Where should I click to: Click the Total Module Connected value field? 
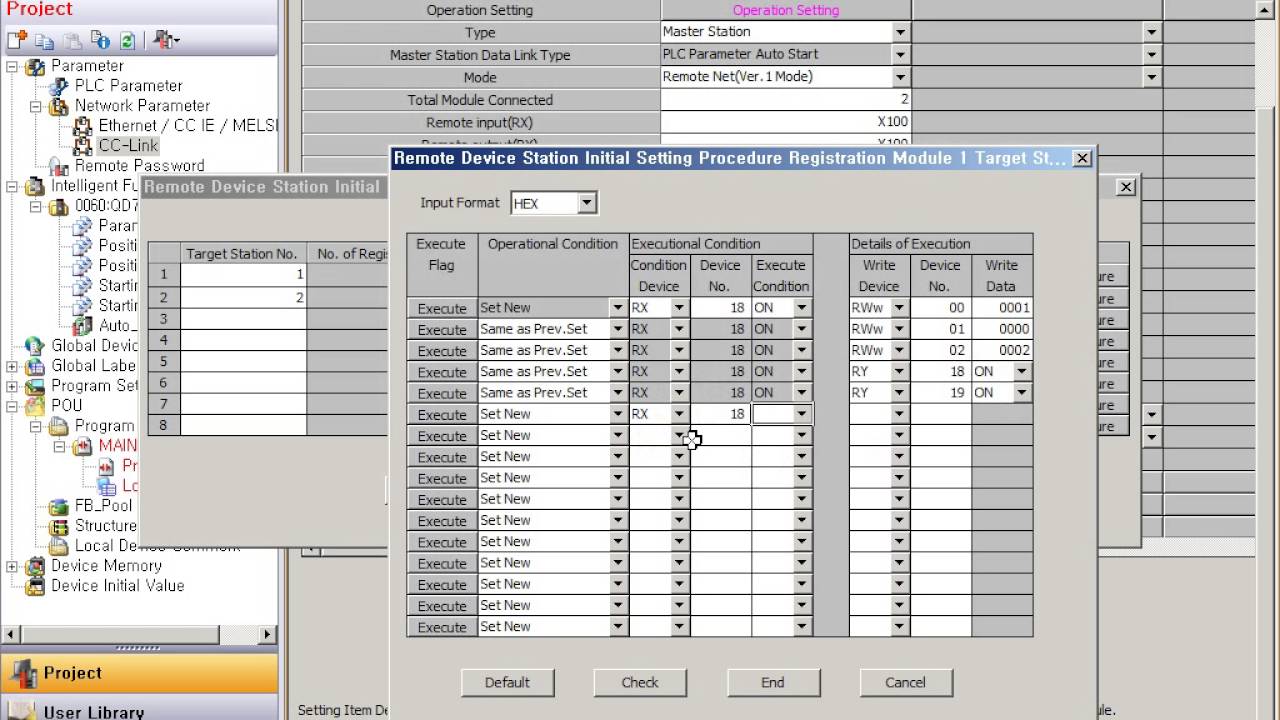pyautogui.click(x=786, y=100)
